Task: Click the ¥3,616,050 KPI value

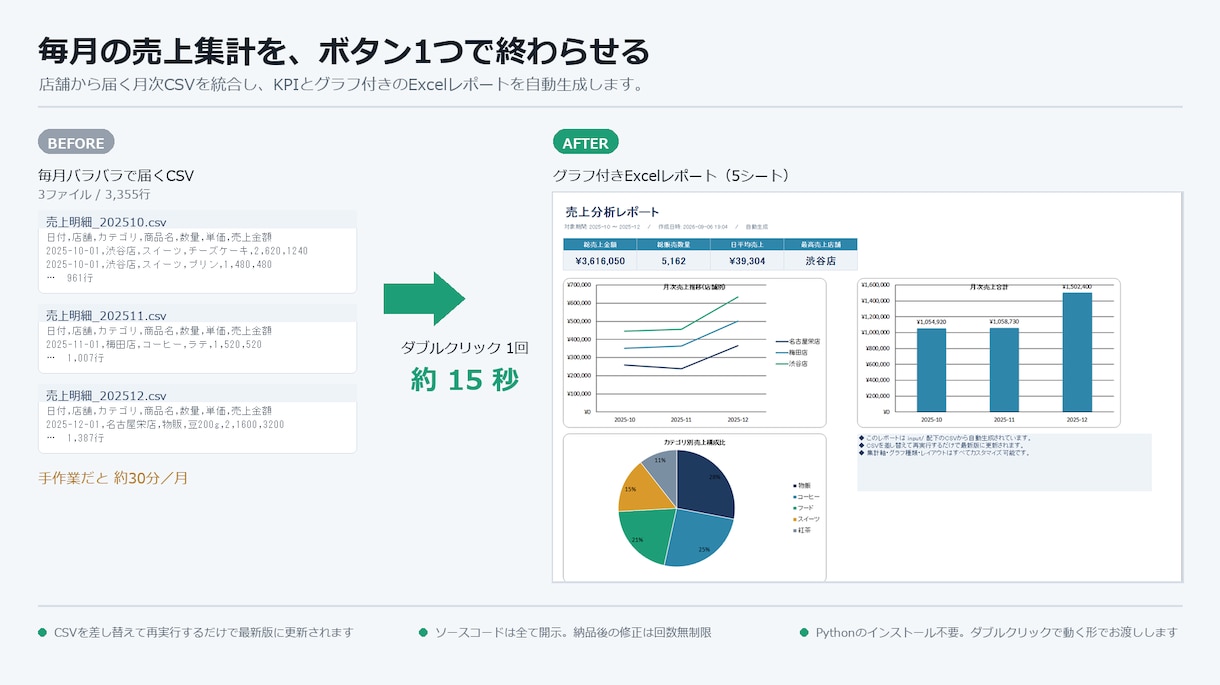Action: click(x=600, y=260)
